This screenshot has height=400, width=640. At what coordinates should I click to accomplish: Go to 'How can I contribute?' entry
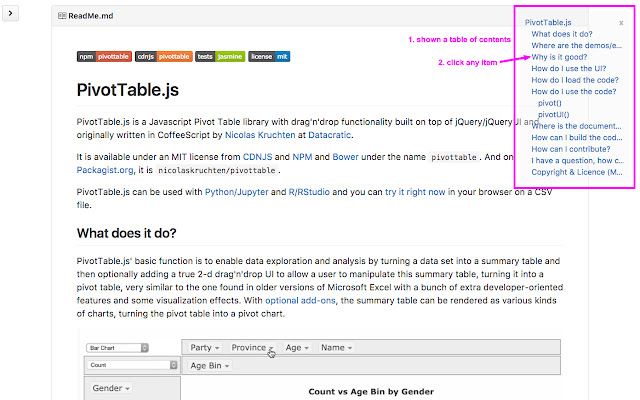pos(571,149)
